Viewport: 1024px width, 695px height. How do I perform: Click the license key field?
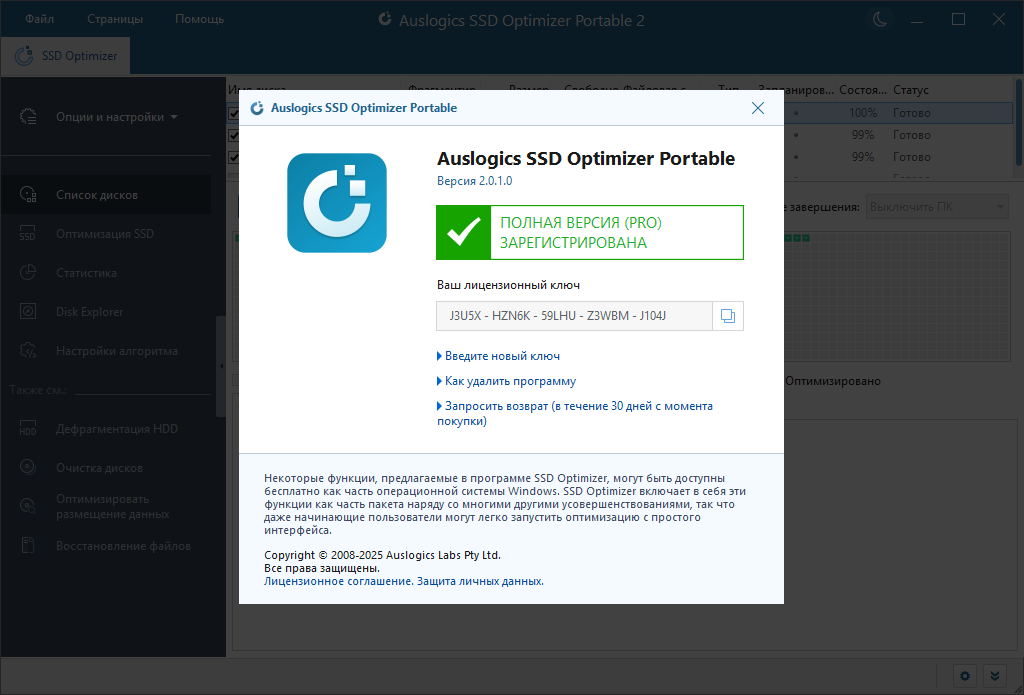pyautogui.click(x=574, y=316)
